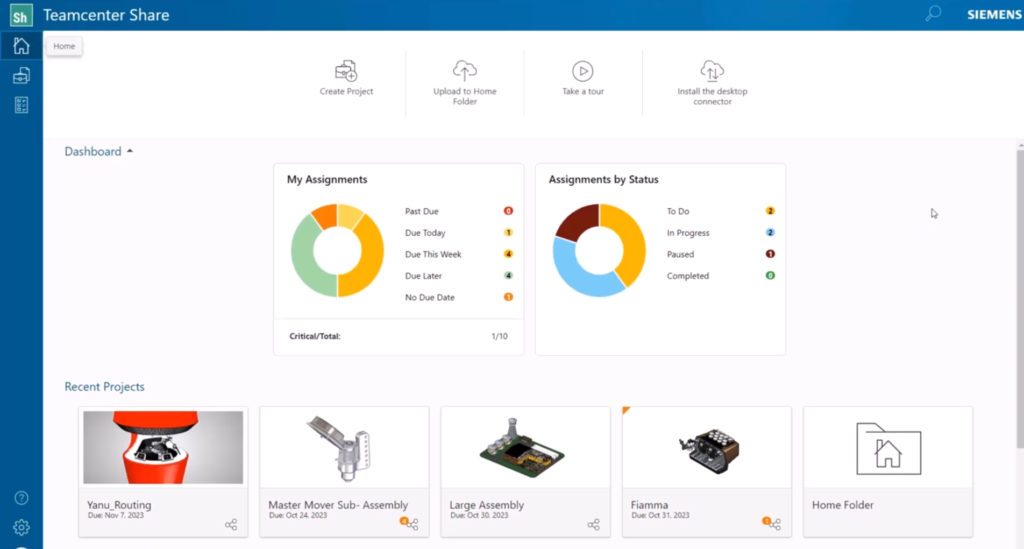Click the In Progress count badge

pos(770,232)
